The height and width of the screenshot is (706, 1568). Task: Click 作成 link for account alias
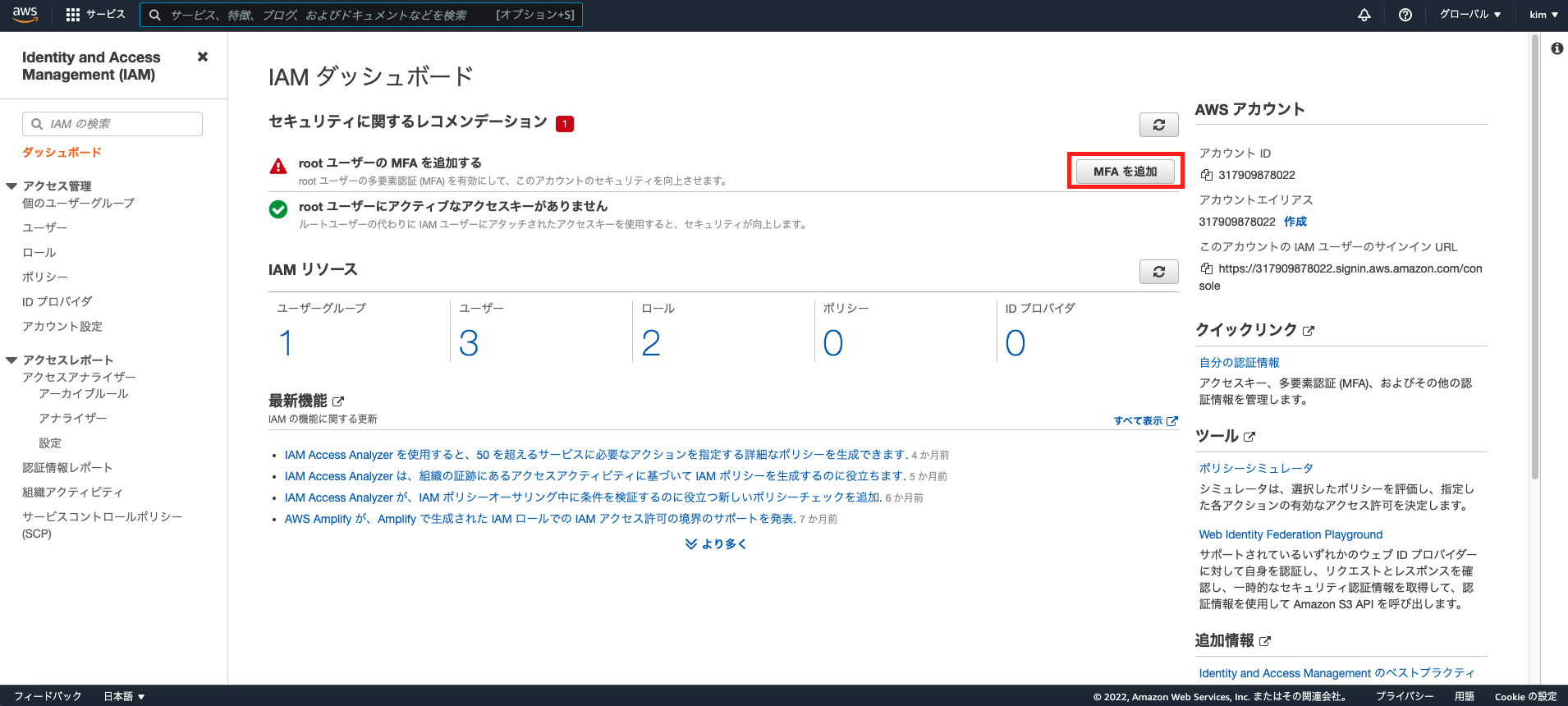coord(1295,222)
